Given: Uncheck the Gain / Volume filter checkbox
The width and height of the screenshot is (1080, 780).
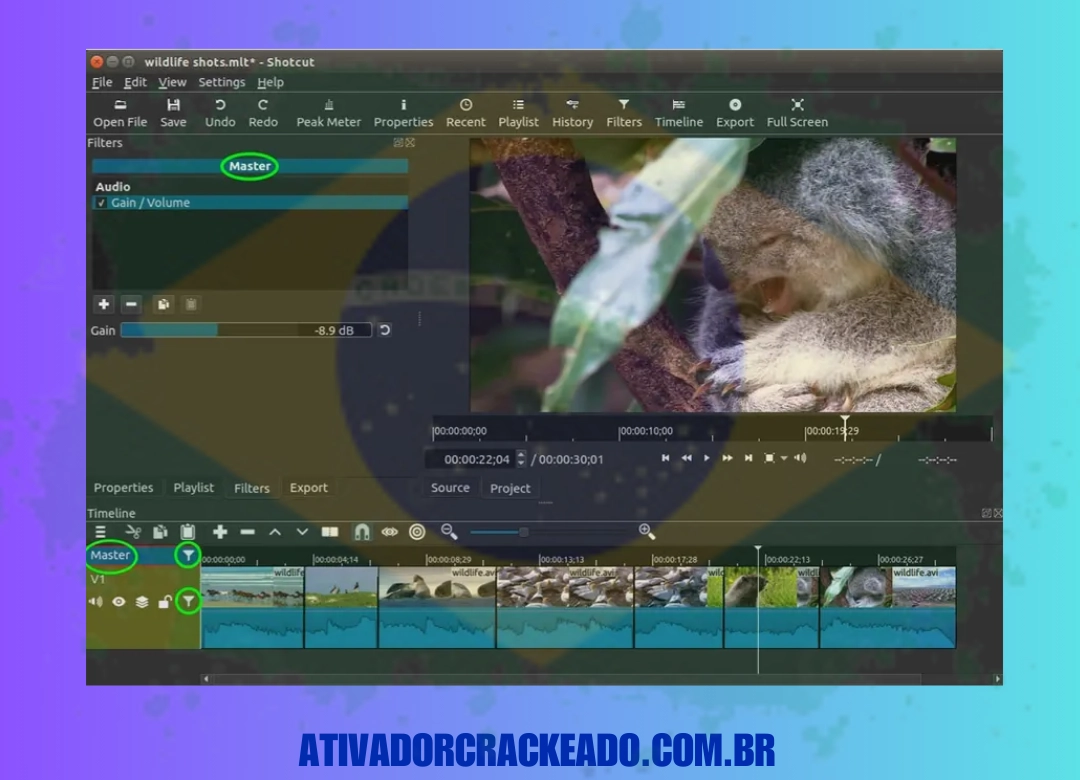Looking at the screenshot, I should point(101,203).
